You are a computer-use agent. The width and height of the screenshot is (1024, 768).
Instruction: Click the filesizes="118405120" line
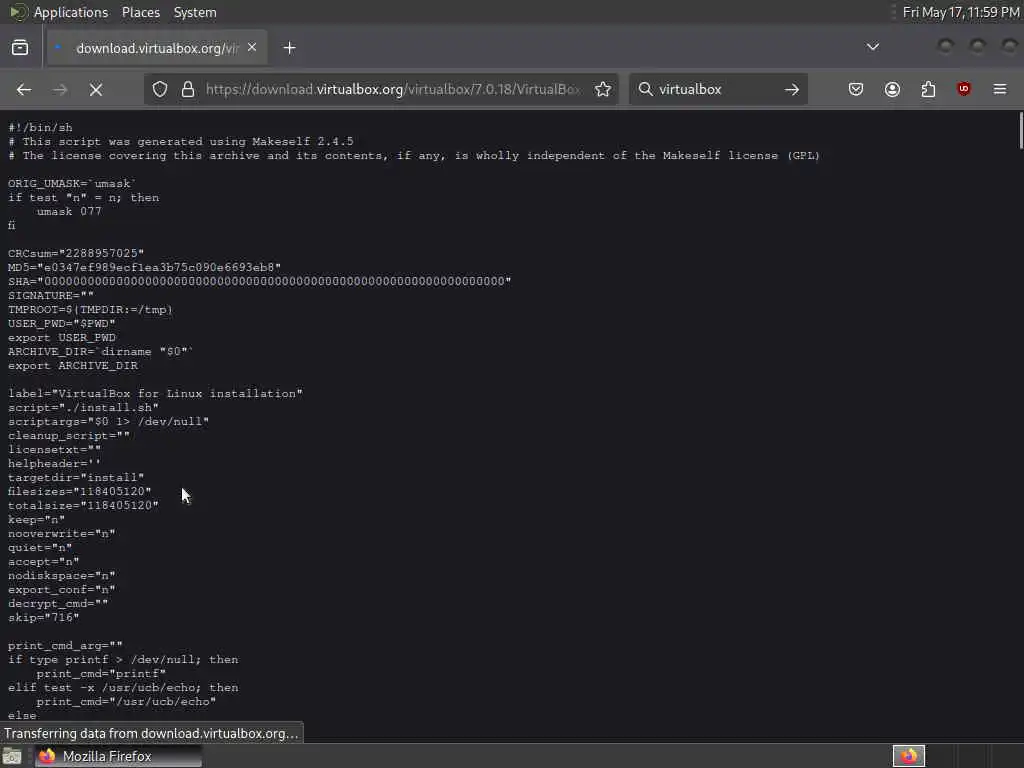point(80,492)
